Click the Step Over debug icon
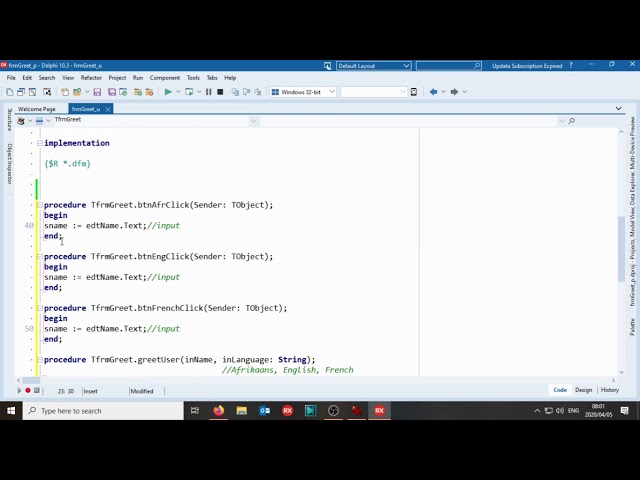This screenshot has width=640, height=480. [246, 92]
